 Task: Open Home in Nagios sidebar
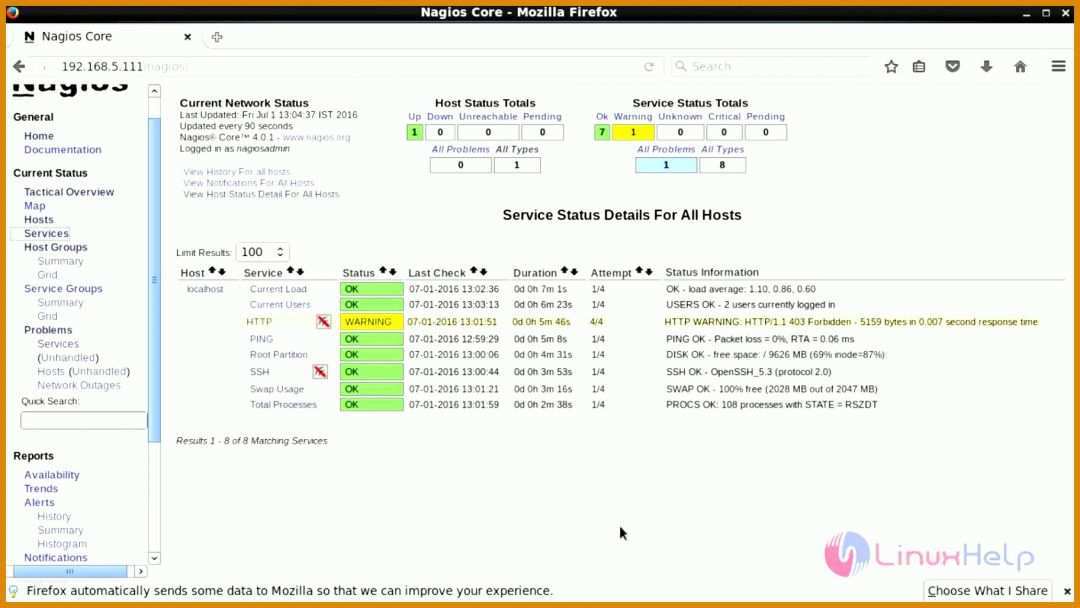click(39, 136)
